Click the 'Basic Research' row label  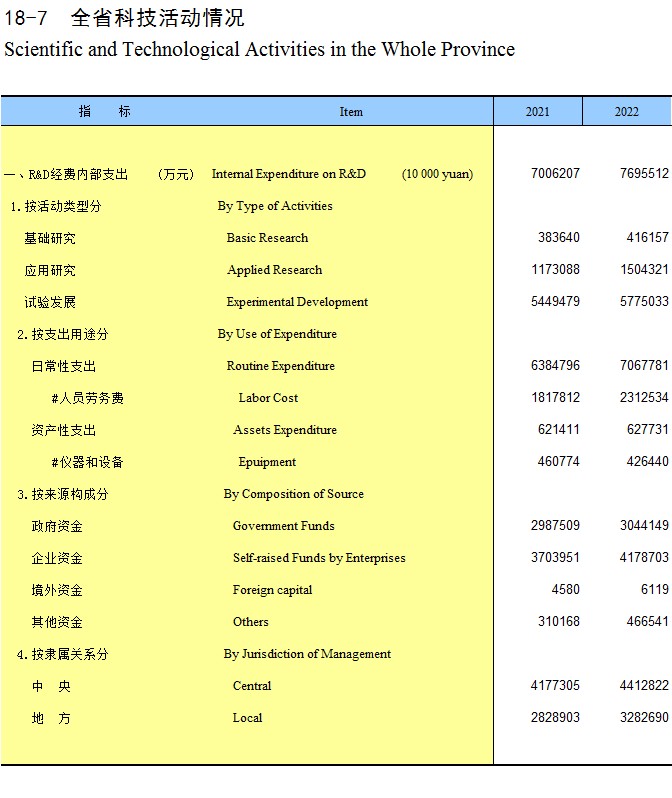[x=267, y=238]
